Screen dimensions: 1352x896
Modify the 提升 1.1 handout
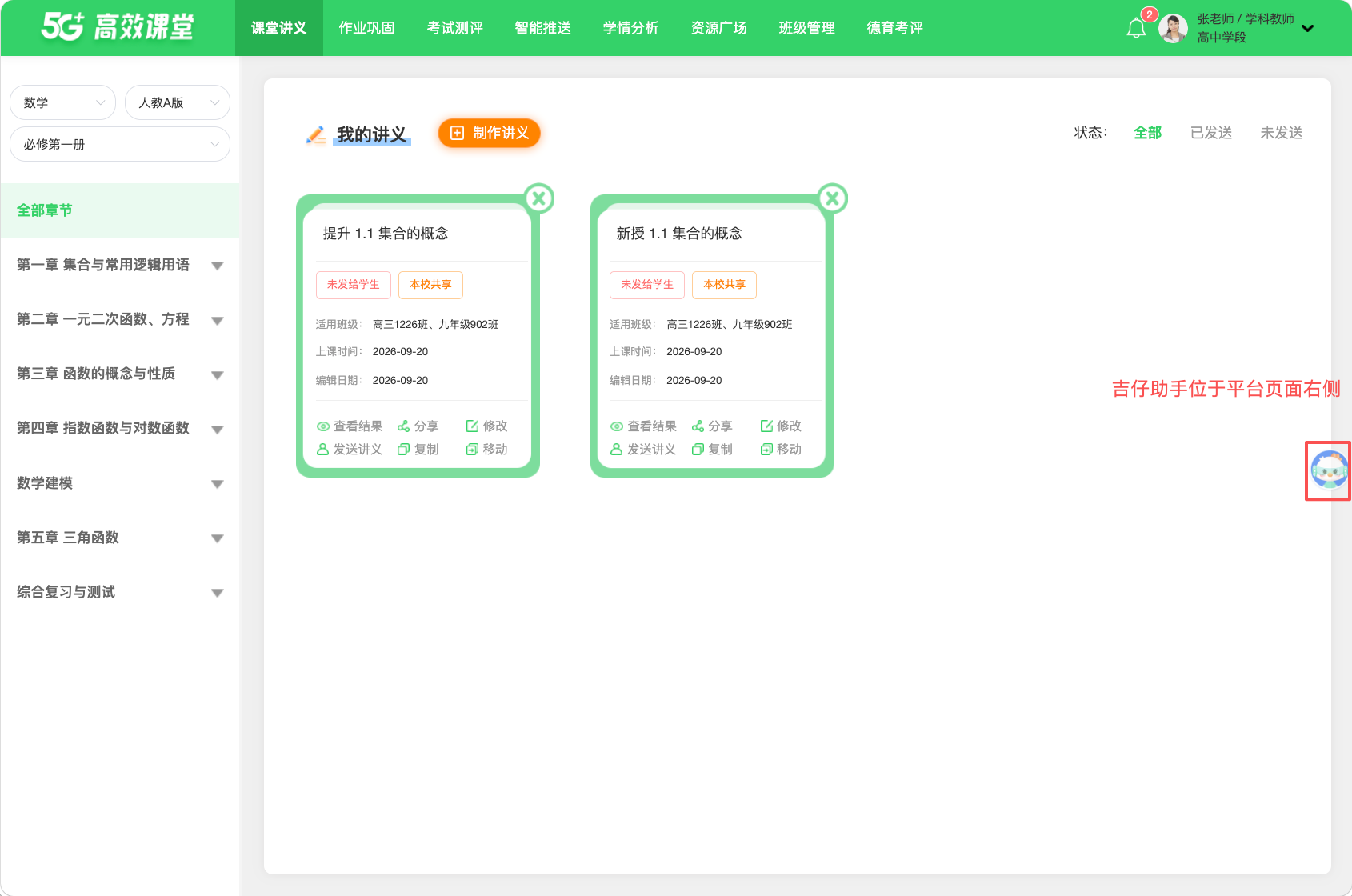(x=487, y=426)
